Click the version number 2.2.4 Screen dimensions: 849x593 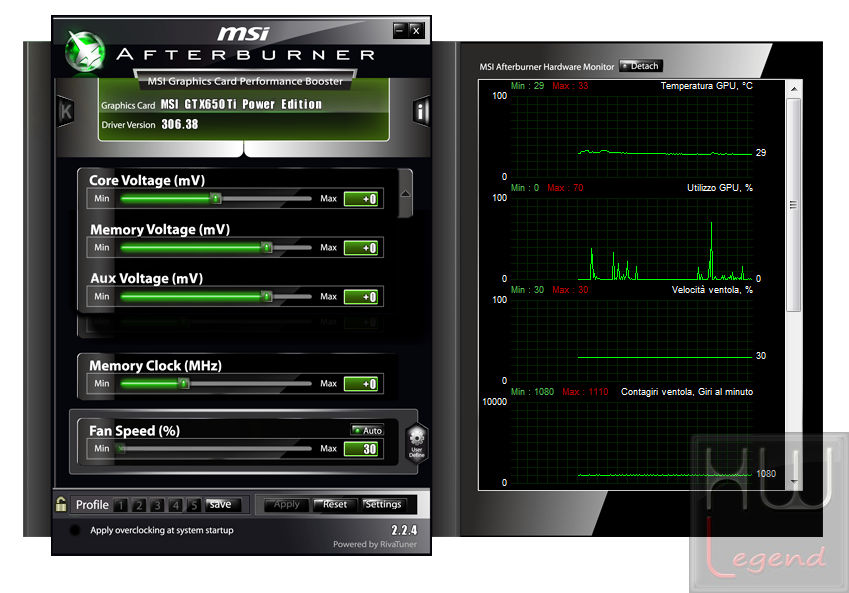point(404,530)
